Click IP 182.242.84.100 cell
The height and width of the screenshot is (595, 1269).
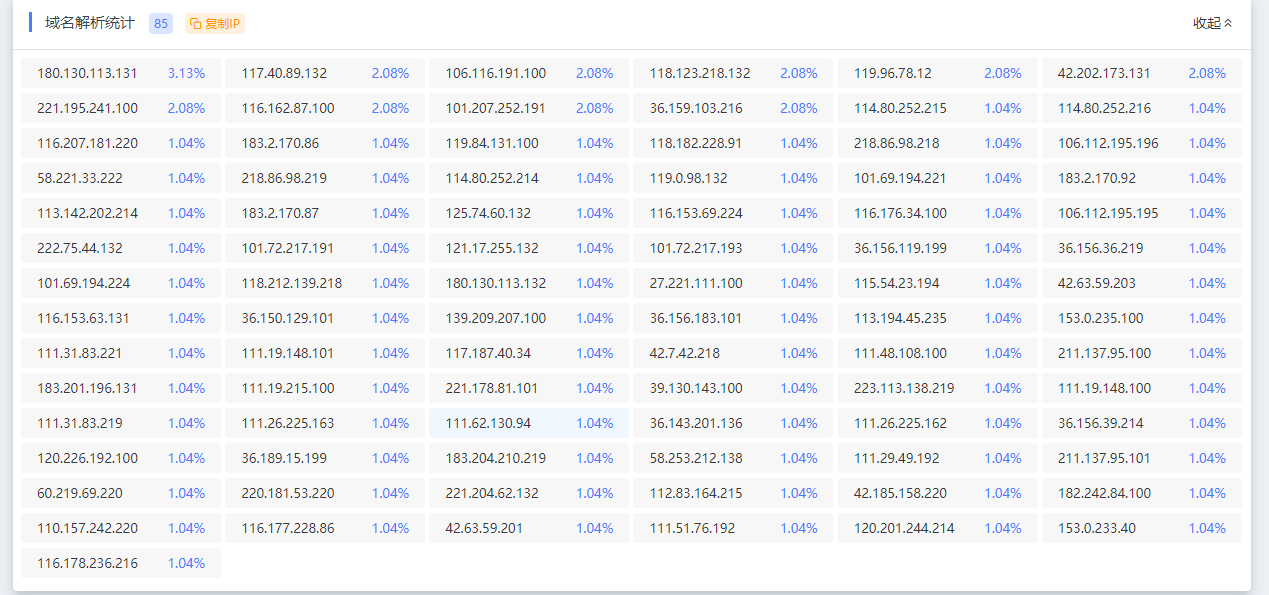[1141, 493]
